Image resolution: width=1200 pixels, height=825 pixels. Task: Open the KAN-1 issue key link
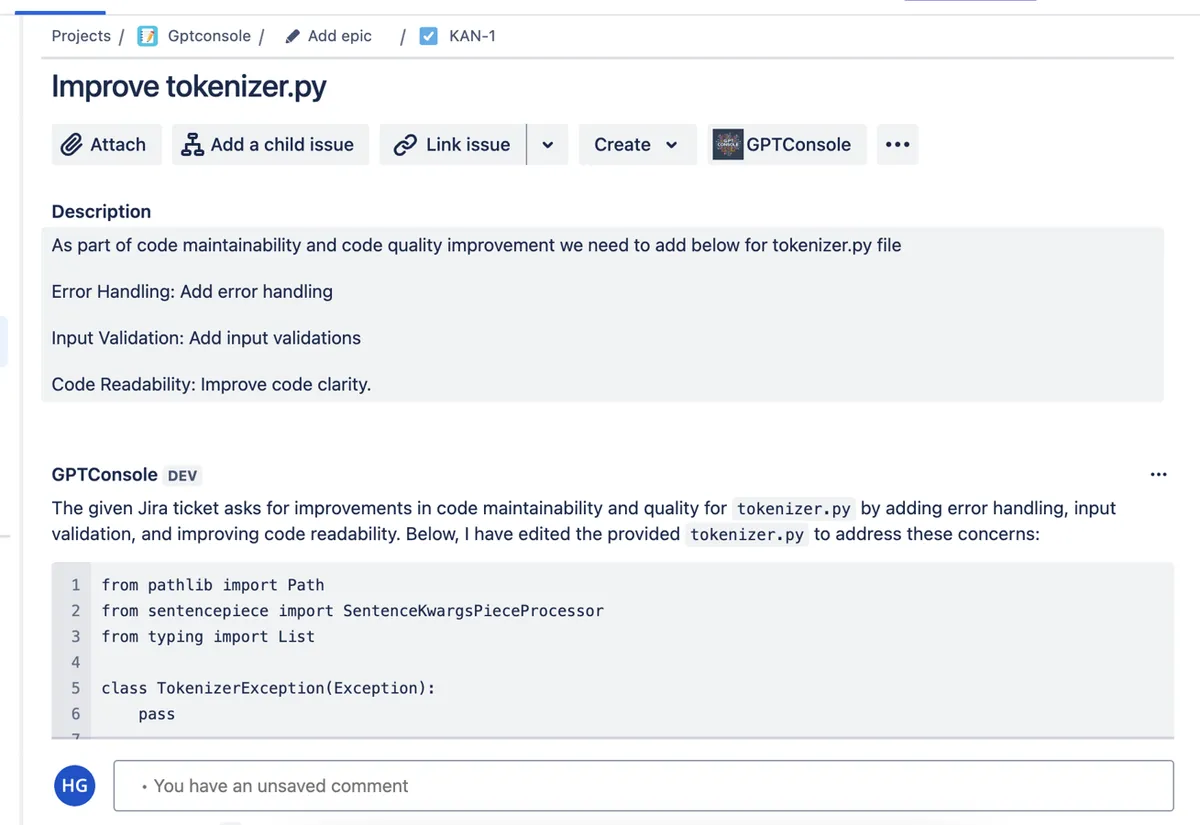pos(472,36)
